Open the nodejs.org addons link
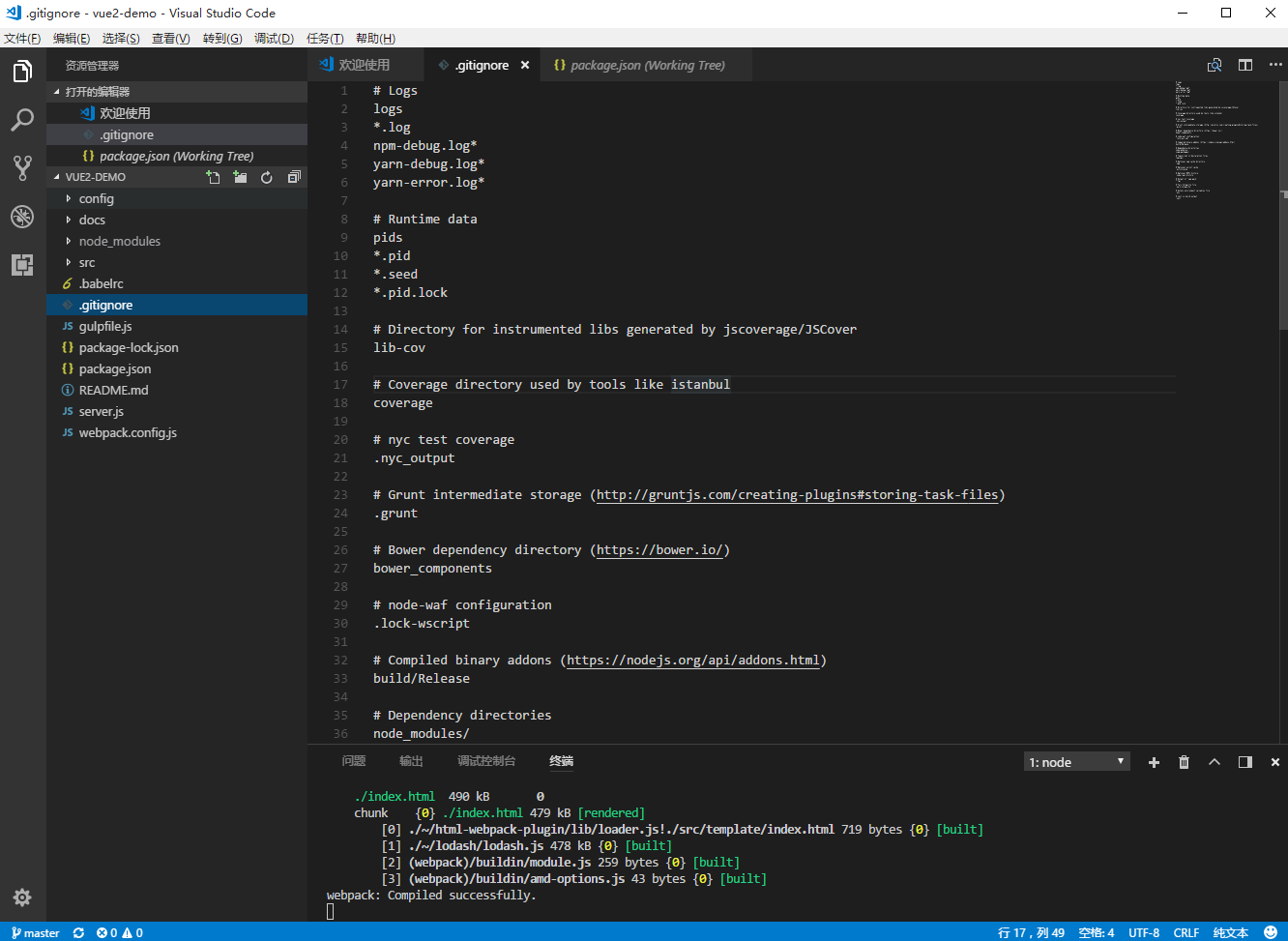1288x941 pixels. click(692, 660)
